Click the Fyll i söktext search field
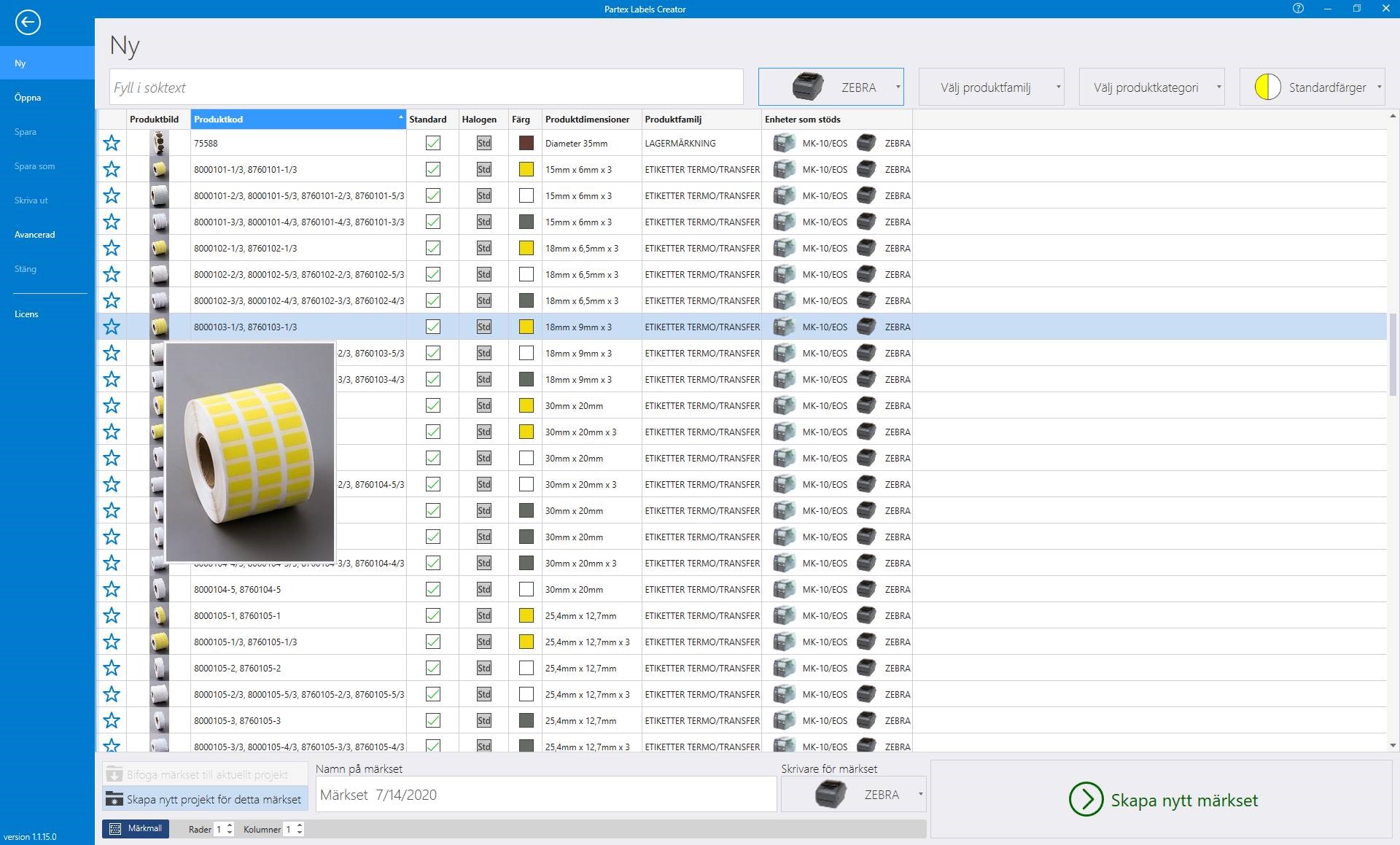This screenshot has height=845, width=1400. tap(427, 87)
